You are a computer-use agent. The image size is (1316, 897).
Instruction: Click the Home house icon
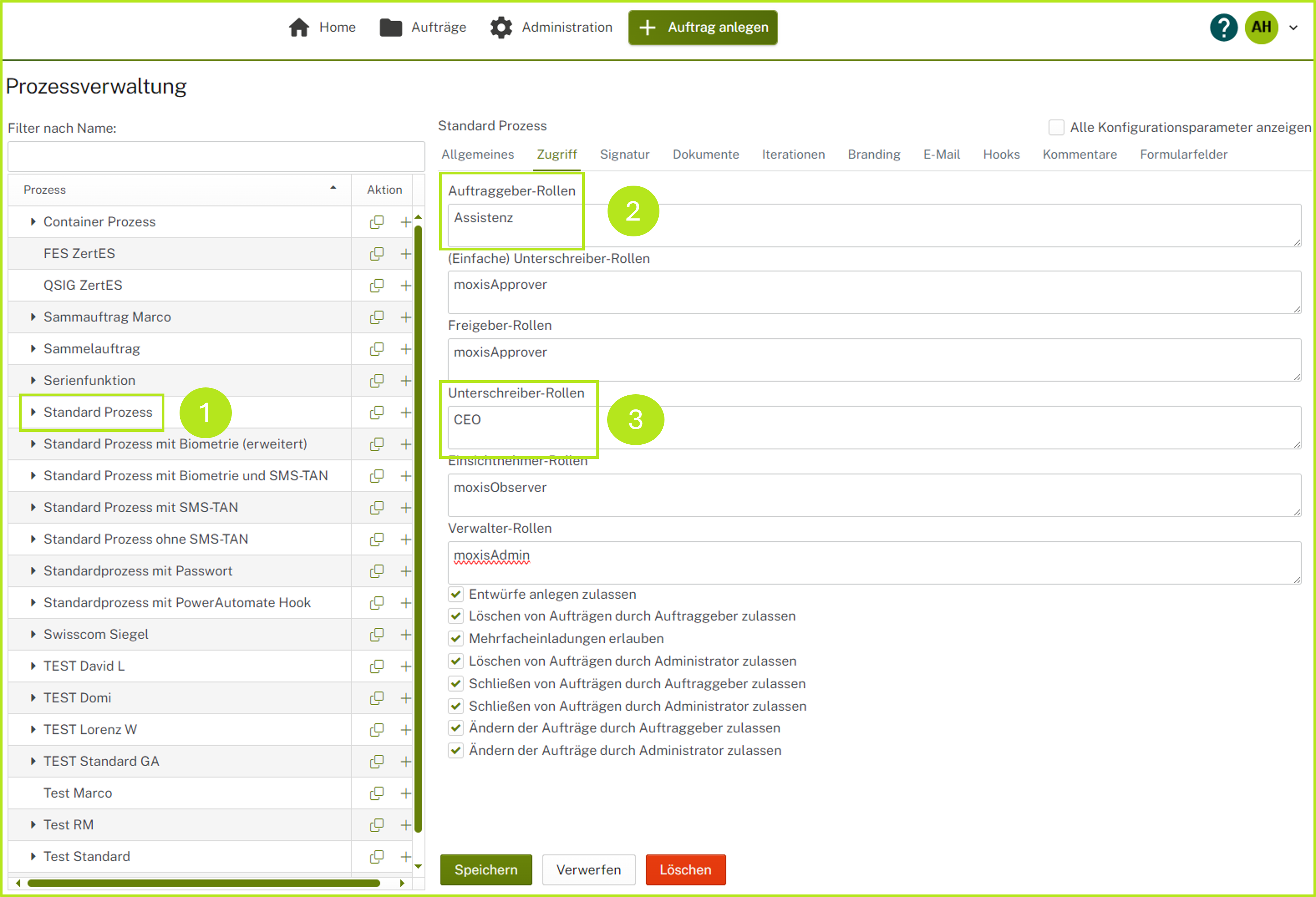tap(299, 27)
